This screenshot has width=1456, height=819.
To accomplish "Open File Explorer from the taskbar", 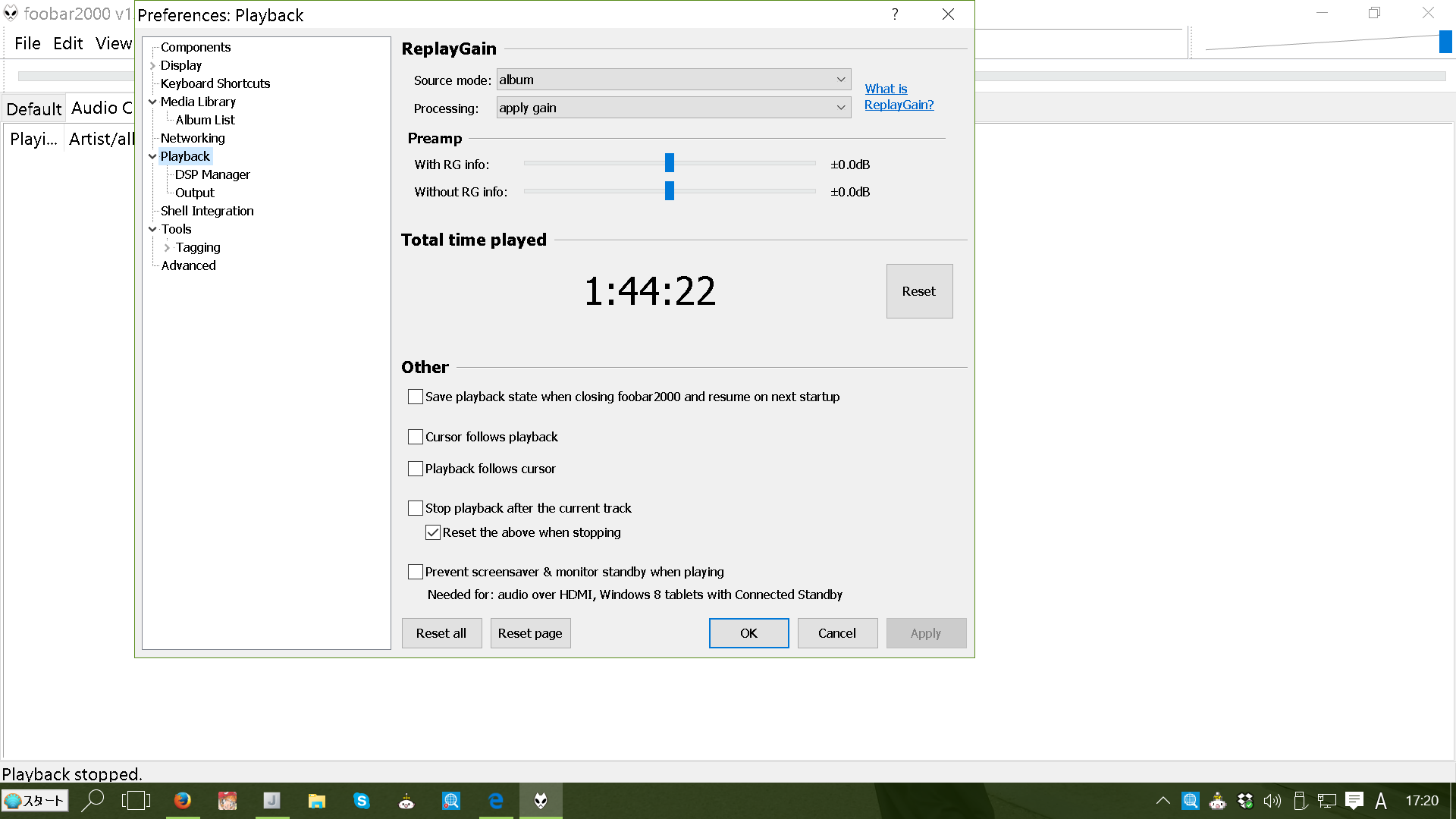I will tap(317, 801).
